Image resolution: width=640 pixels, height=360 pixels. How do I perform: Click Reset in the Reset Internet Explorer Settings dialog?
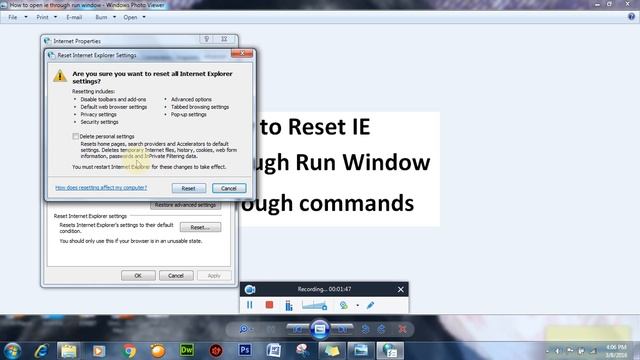[x=189, y=188]
